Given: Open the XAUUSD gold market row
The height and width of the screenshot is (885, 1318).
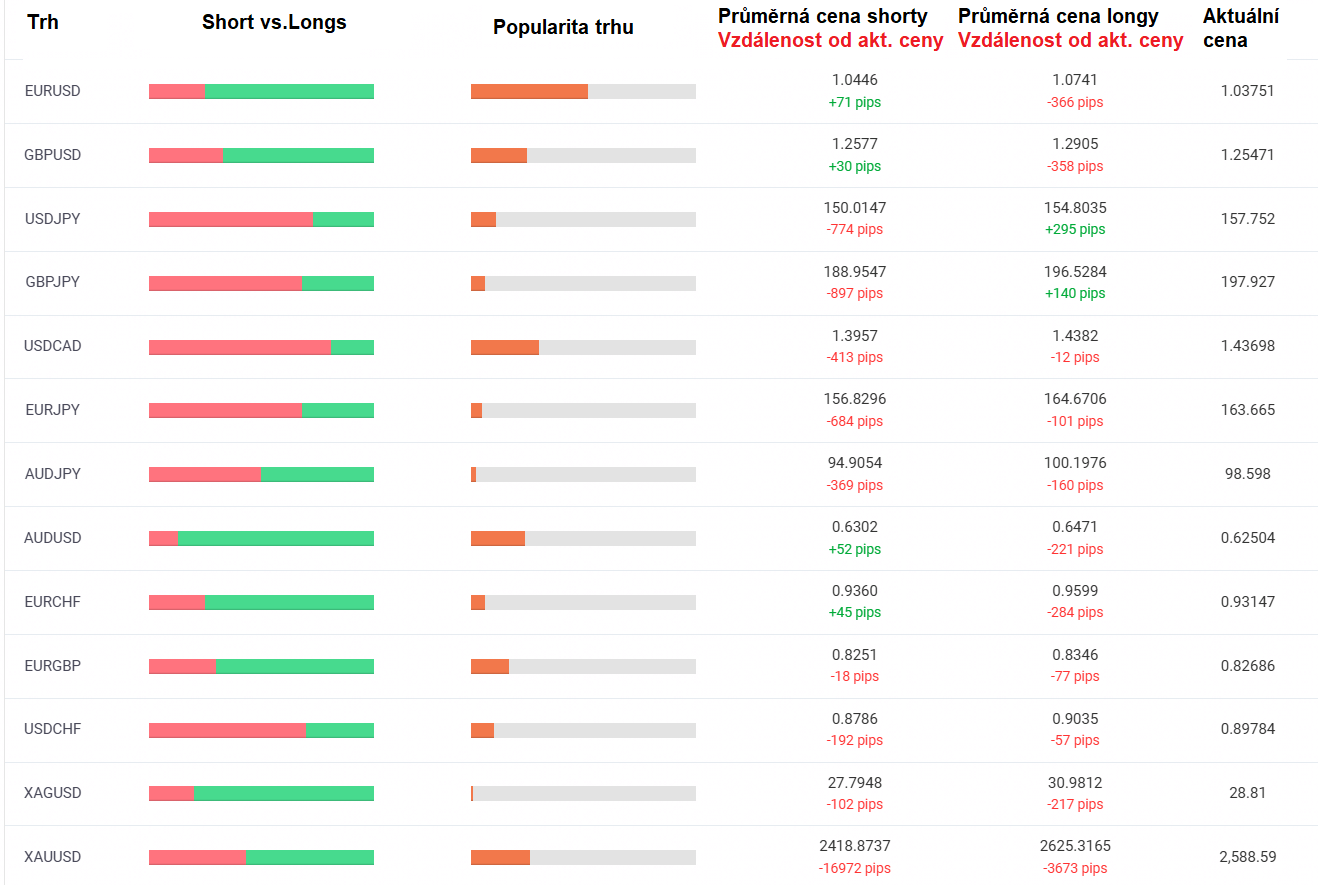Looking at the screenshot, I should coord(52,857).
